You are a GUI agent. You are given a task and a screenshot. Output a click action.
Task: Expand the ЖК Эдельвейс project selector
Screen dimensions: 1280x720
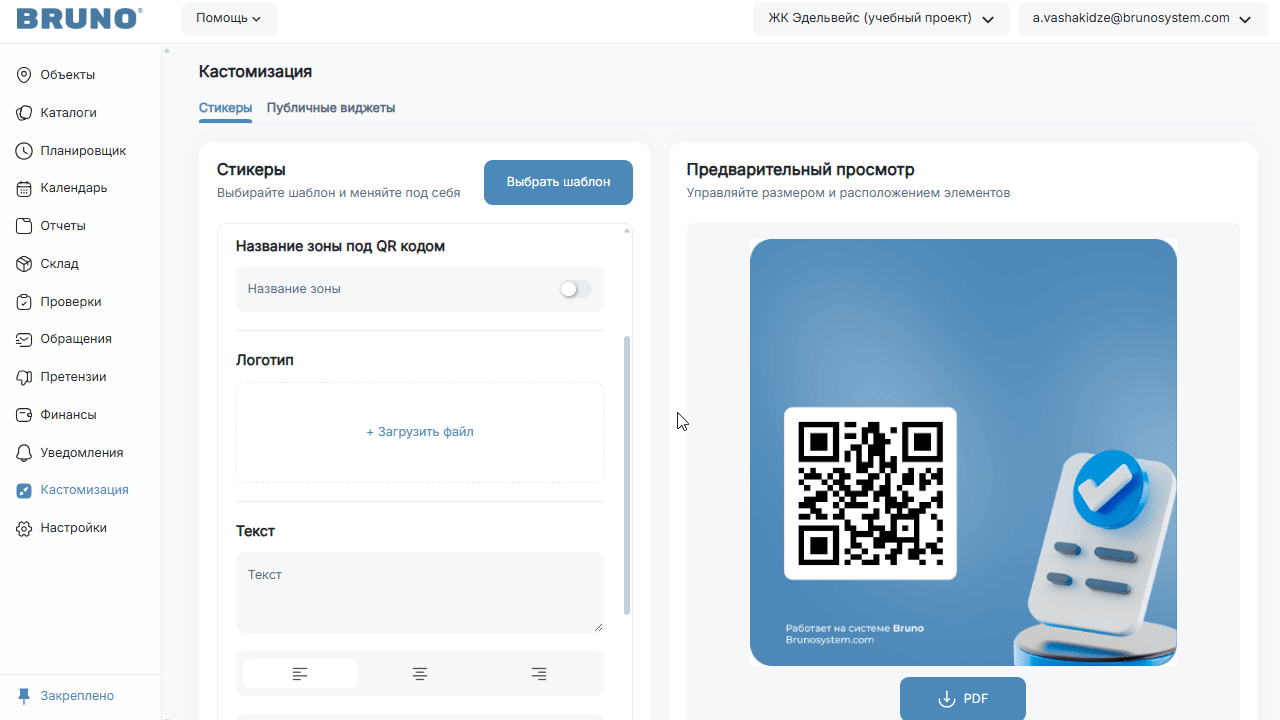click(x=881, y=18)
